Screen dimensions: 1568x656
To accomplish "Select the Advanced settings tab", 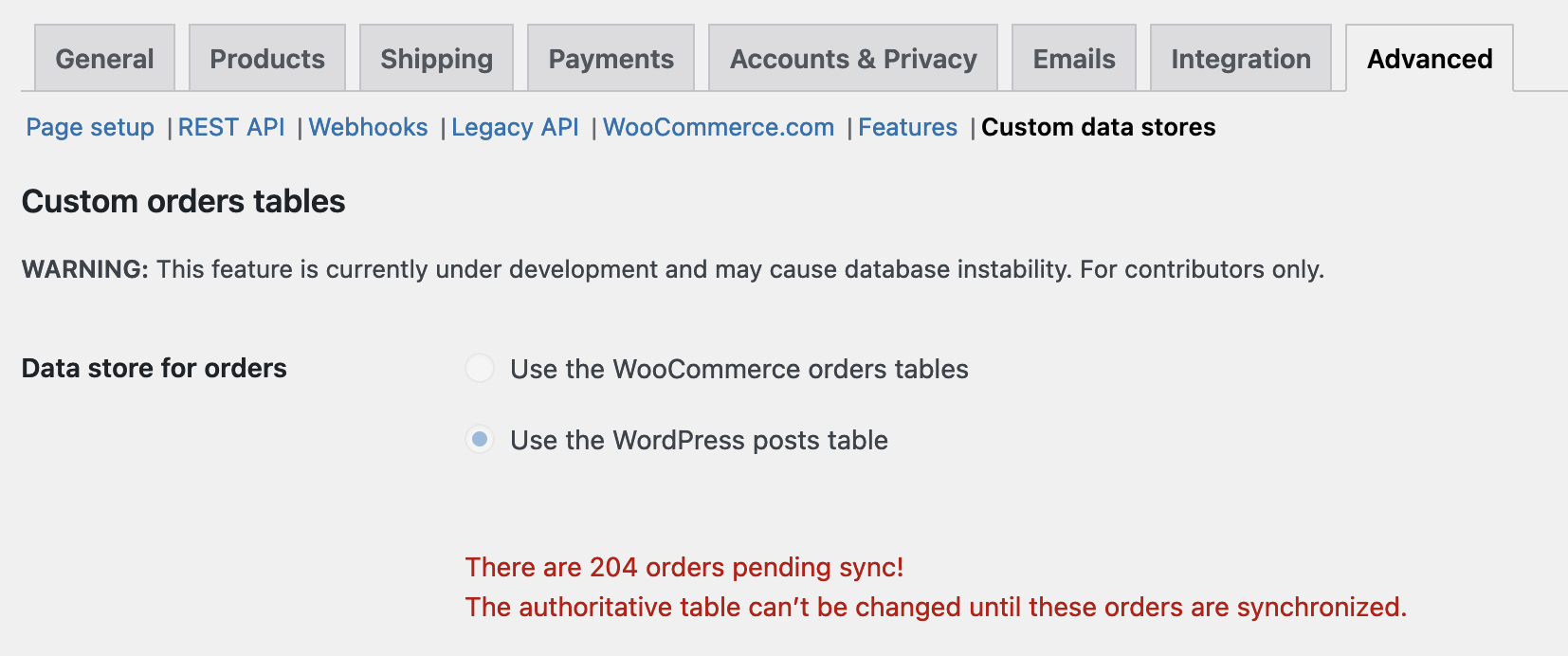I will click(x=1428, y=58).
